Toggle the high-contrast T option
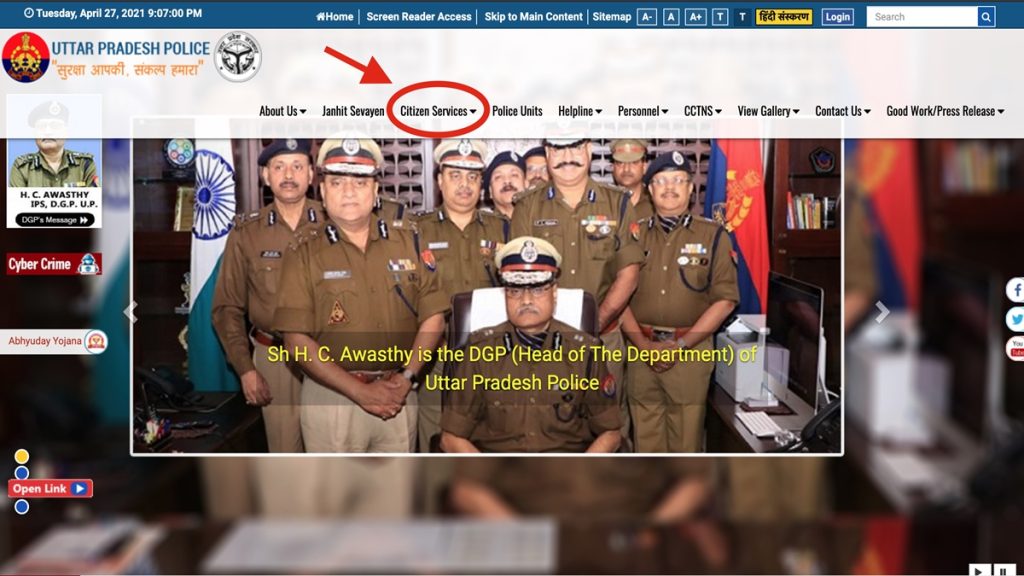 (x=719, y=16)
